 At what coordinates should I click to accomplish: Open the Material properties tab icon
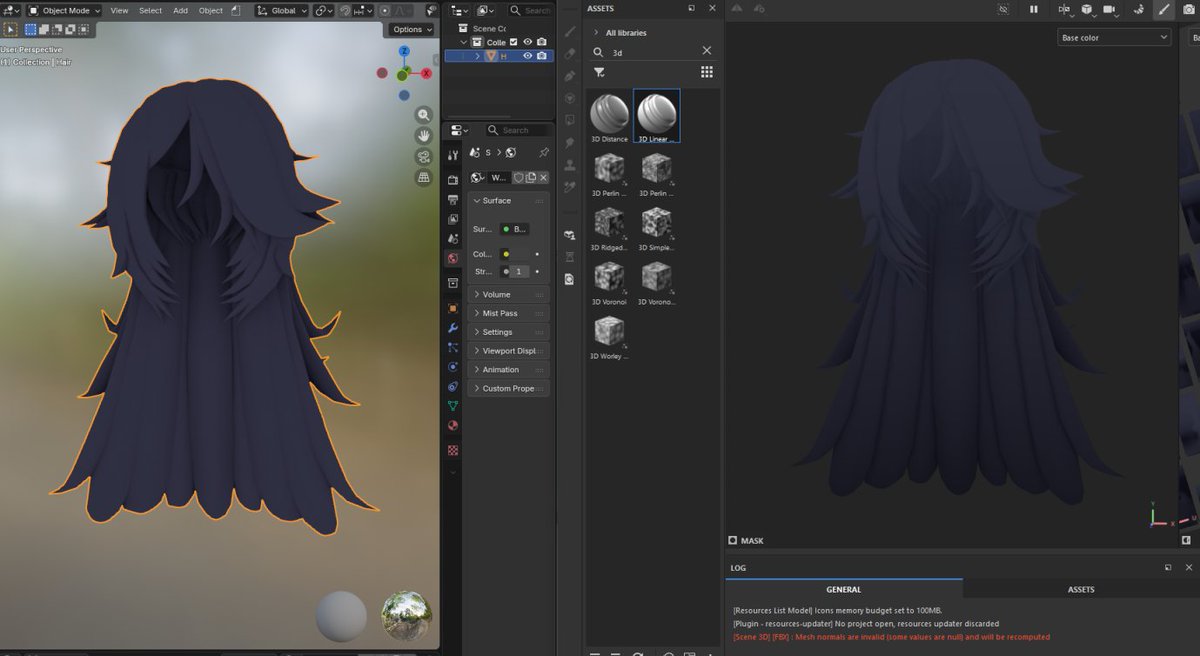click(453, 426)
